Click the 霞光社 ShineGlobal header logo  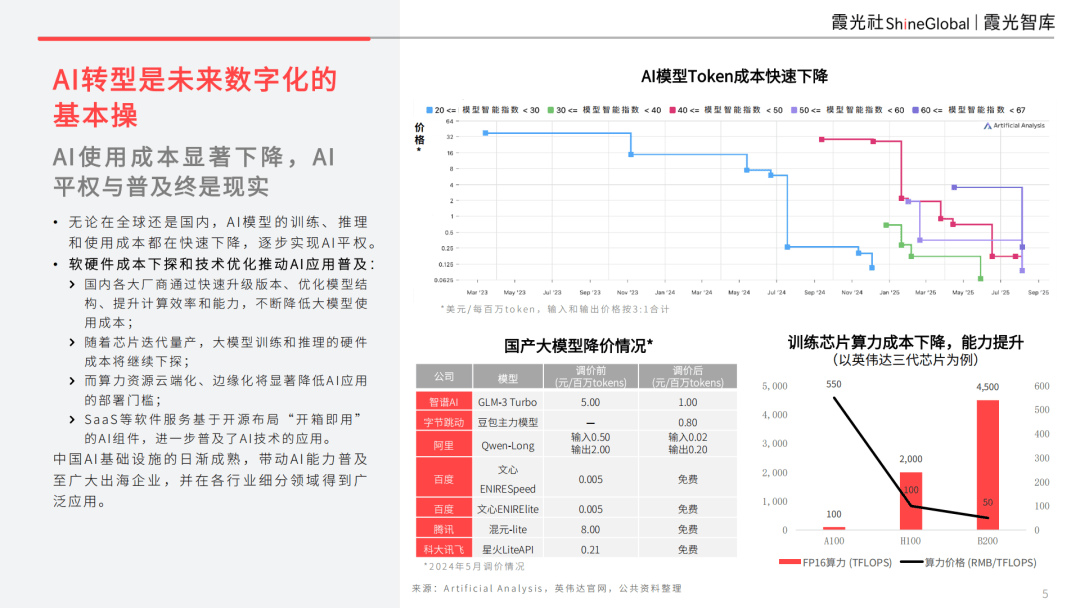(x=900, y=23)
